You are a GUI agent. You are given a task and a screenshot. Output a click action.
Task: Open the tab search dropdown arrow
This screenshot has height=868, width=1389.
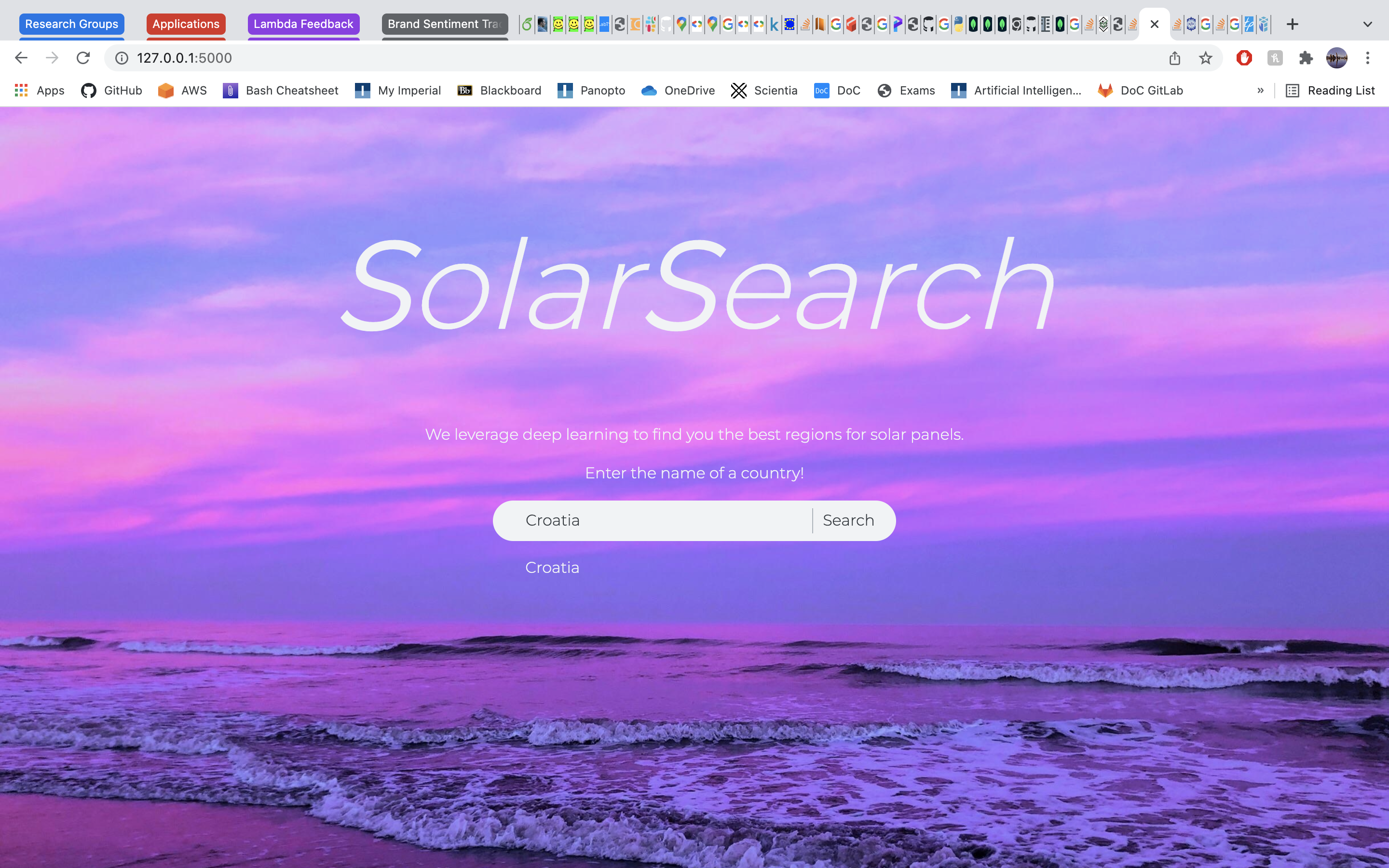click(1367, 24)
